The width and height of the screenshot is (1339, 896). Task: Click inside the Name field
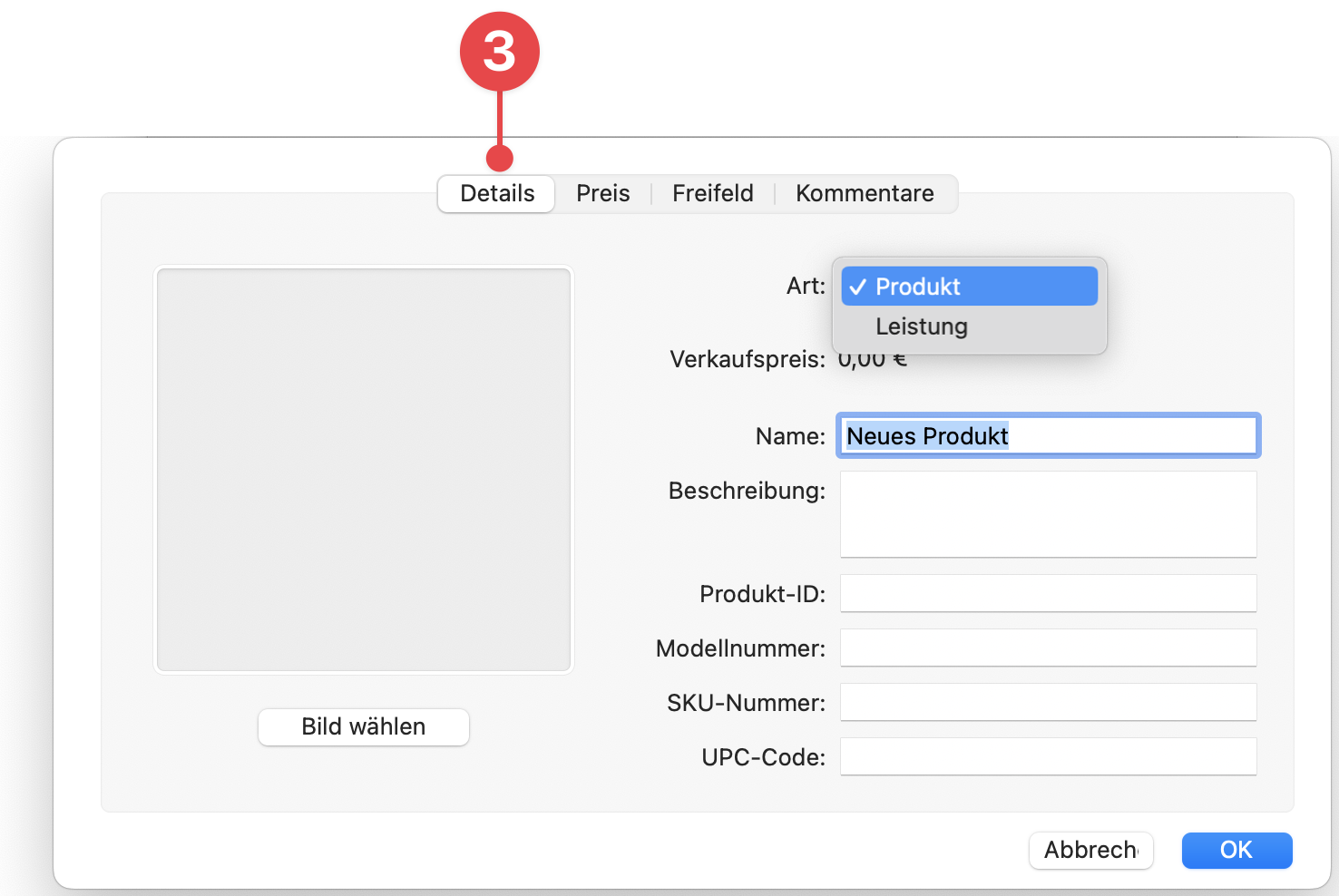pyautogui.click(x=1048, y=435)
